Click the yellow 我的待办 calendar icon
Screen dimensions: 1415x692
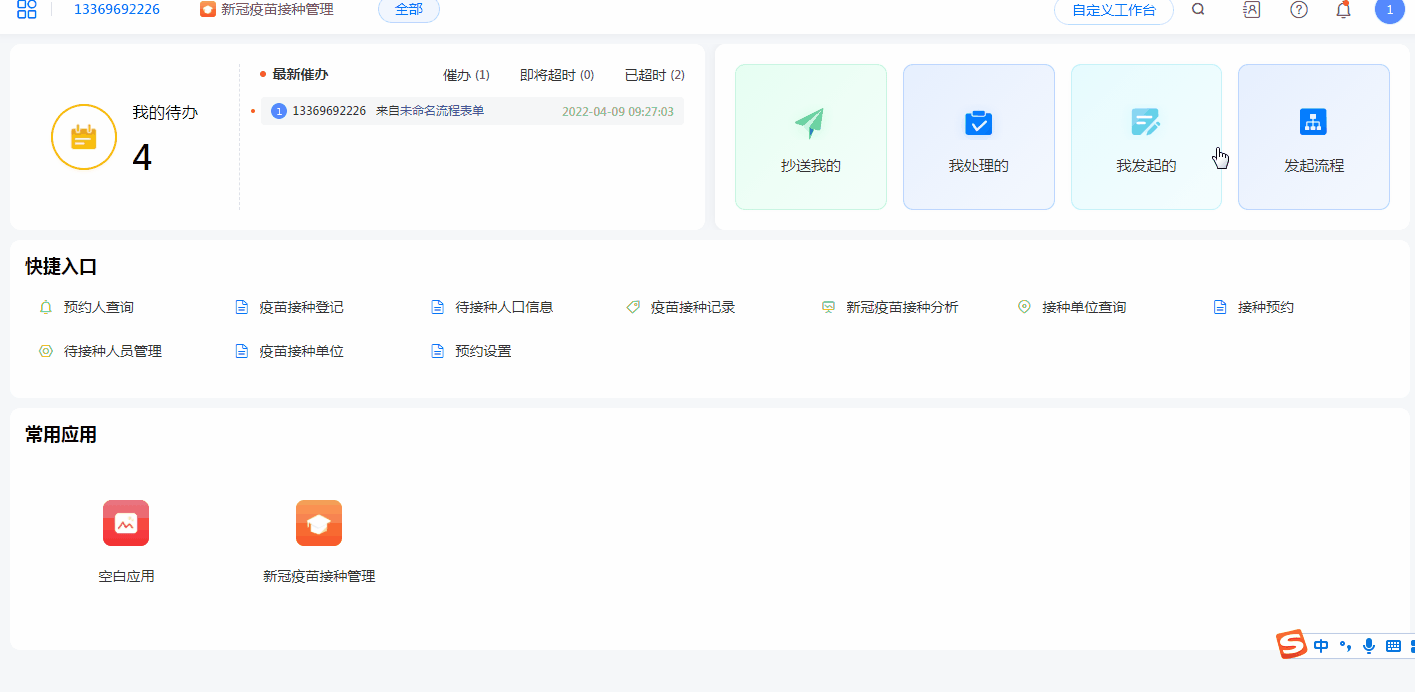click(84, 137)
